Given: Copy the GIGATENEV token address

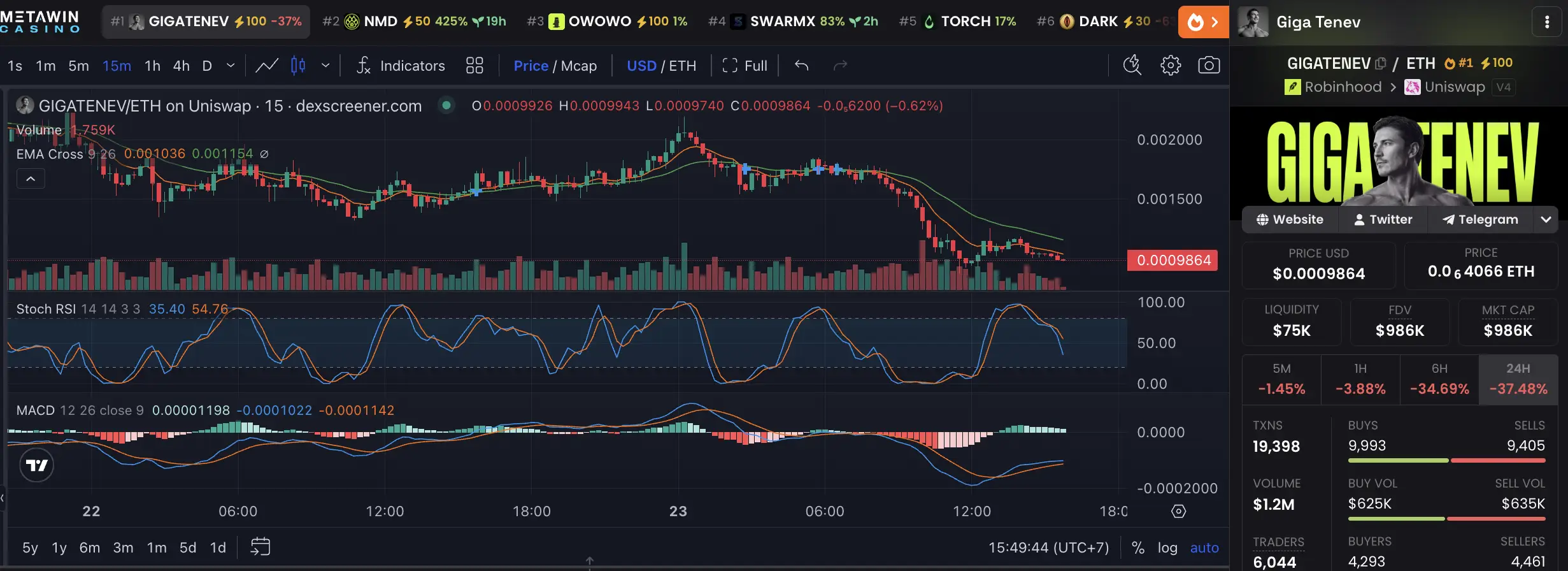Looking at the screenshot, I should 1381,64.
